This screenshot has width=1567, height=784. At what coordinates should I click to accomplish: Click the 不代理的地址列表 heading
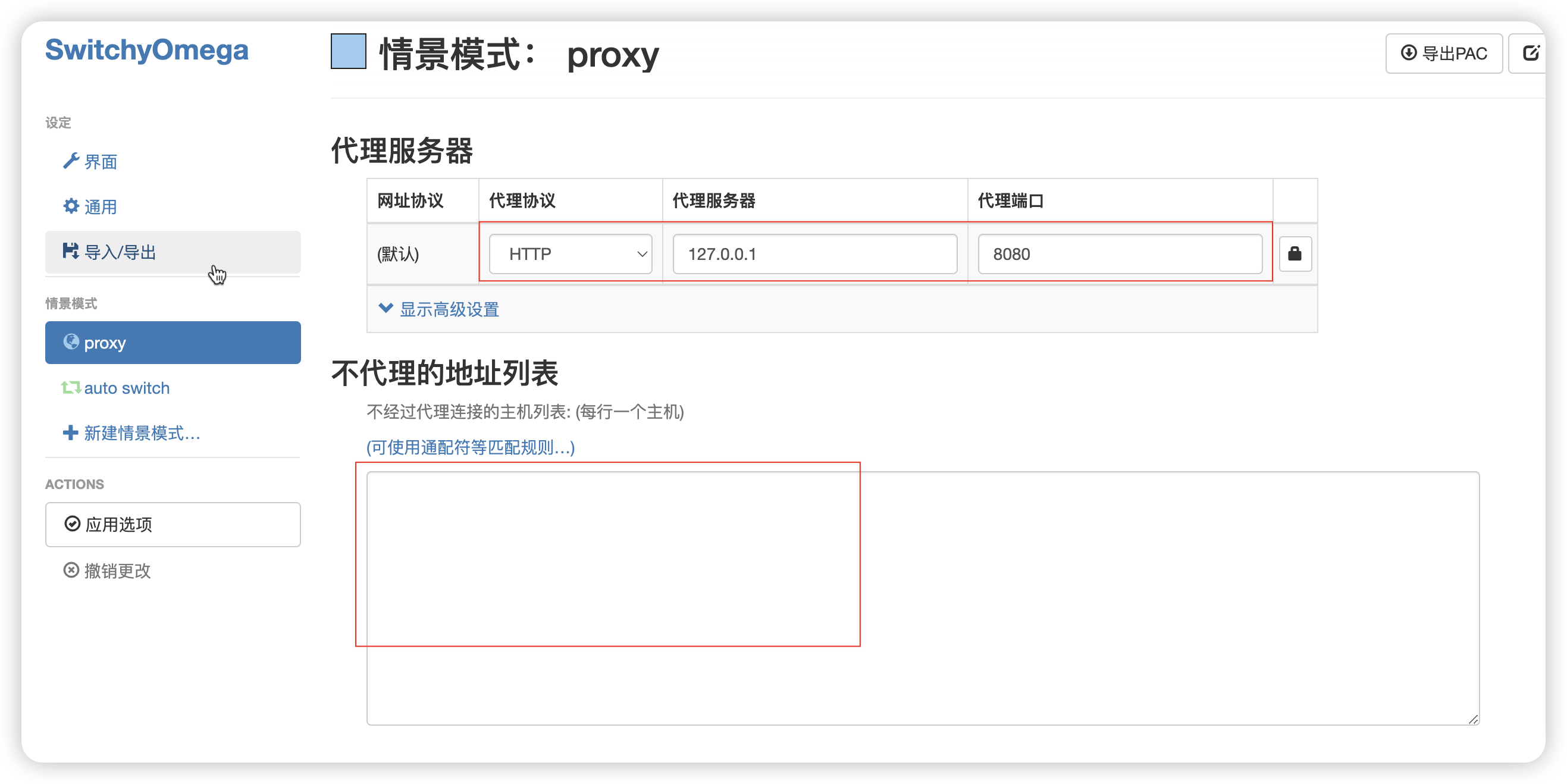click(x=444, y=373)
